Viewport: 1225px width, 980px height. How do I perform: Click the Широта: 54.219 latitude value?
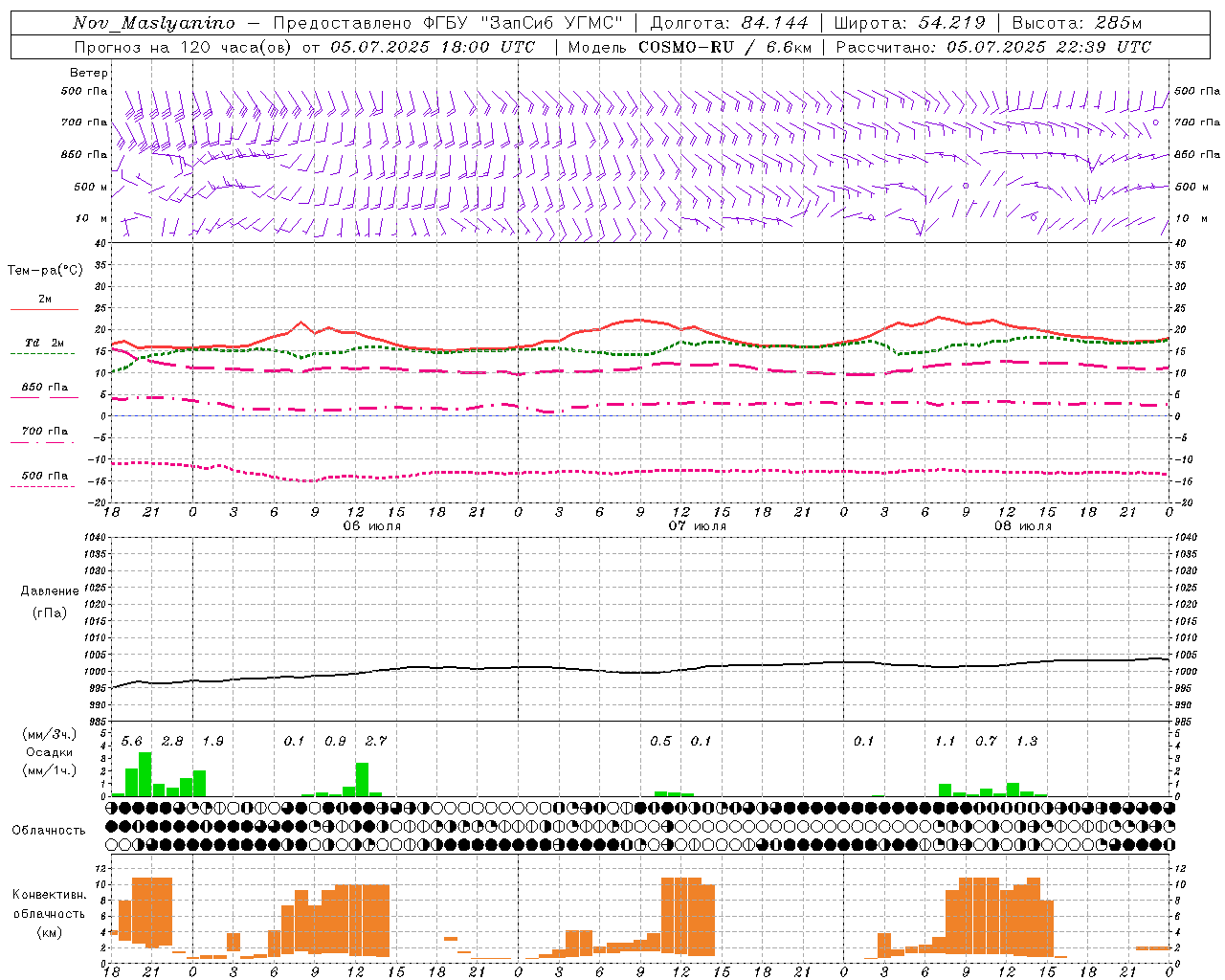(909, 23)
